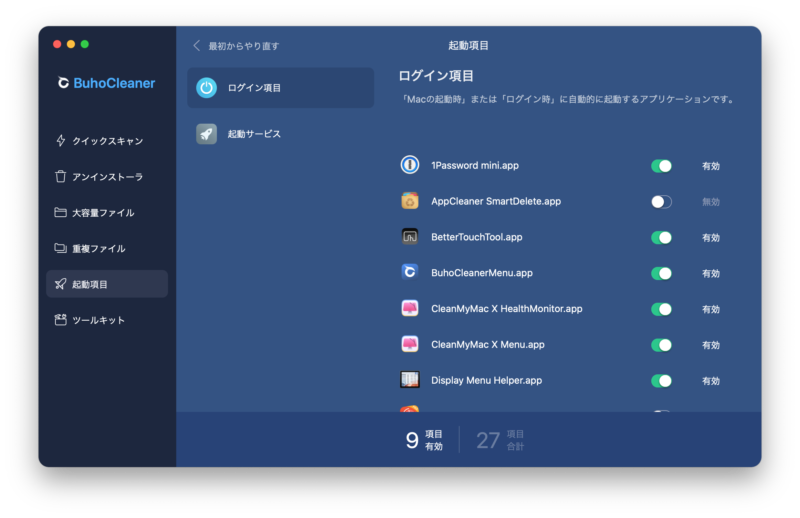This screenshot has width=800, height=518.
Task: Select 起動項目 in the sidebar
Action: coord(107,284)
